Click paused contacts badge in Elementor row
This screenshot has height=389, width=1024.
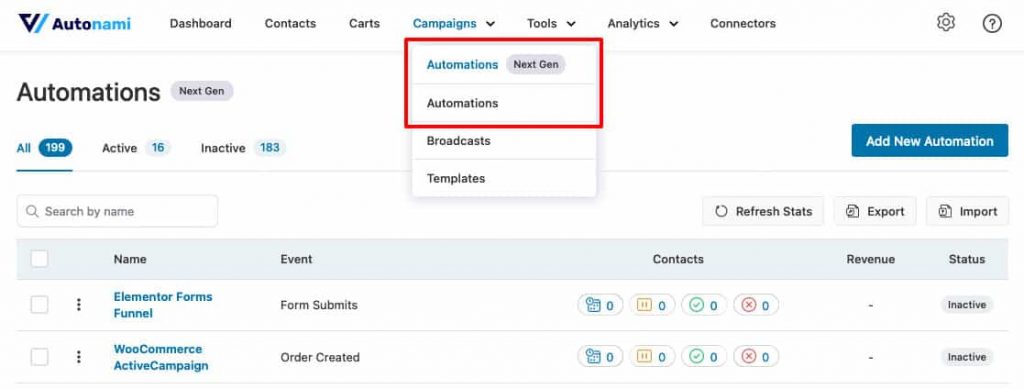[651, 305]
